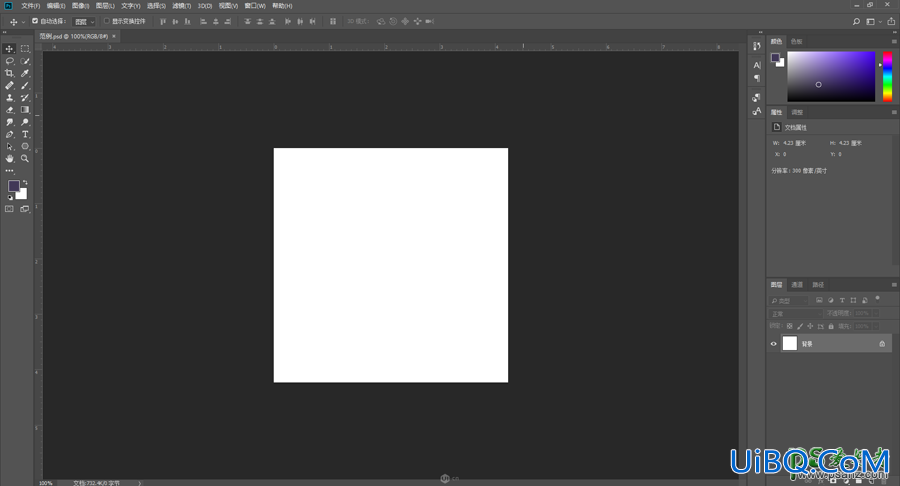Image resolution: width=900 pixels, height=486 pixels.
Task: Switch to the Channels tab
Action: pyautogui.click(x=797, y=285)
